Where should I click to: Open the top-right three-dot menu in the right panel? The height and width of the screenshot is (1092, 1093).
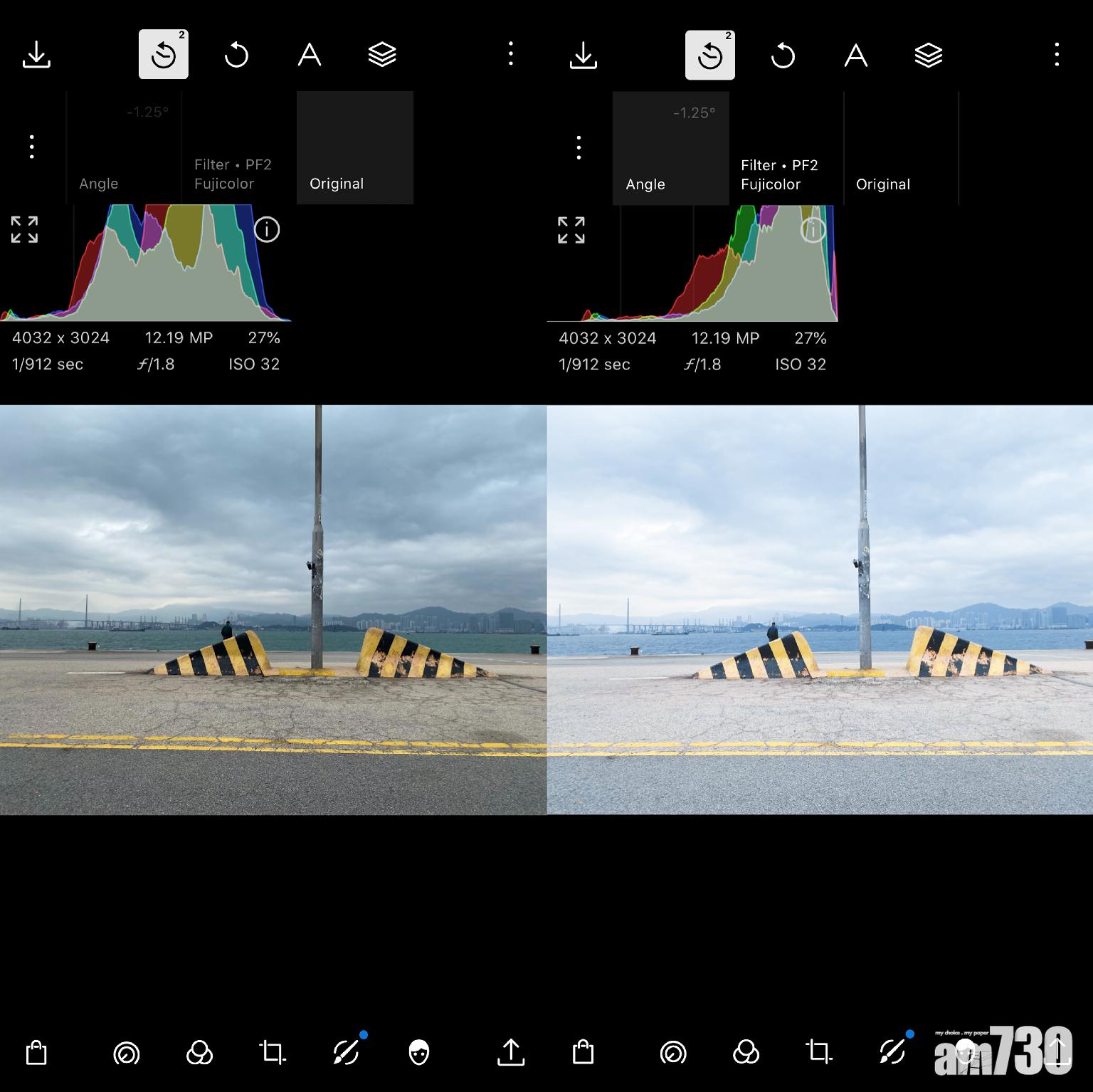[x=1057, y=54]
